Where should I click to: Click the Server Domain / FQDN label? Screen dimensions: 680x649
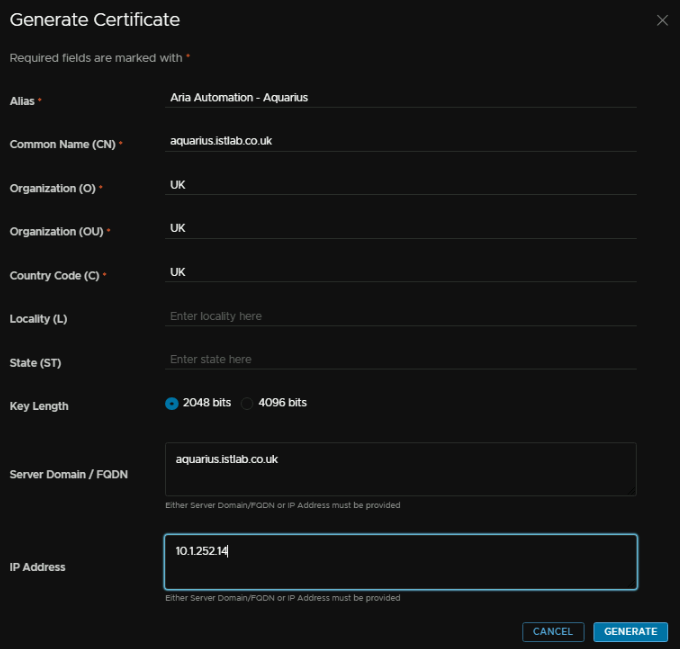[69, 474]
